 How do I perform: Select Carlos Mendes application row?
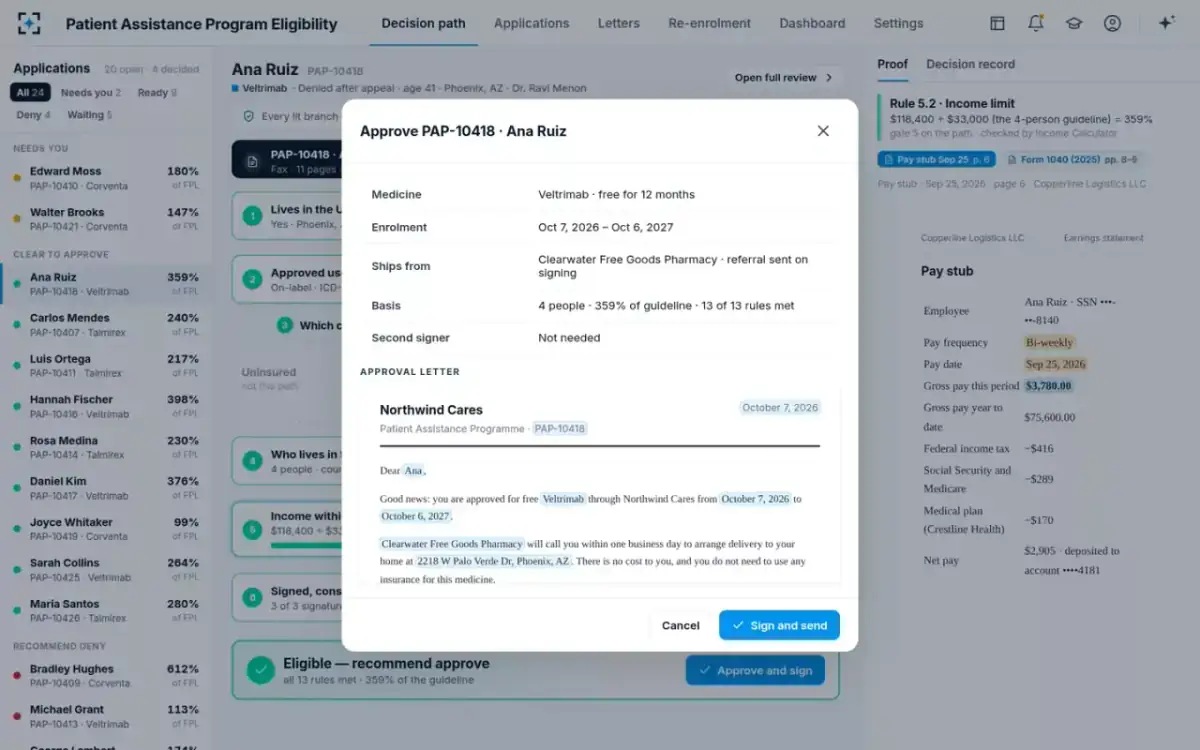point(106,325)
